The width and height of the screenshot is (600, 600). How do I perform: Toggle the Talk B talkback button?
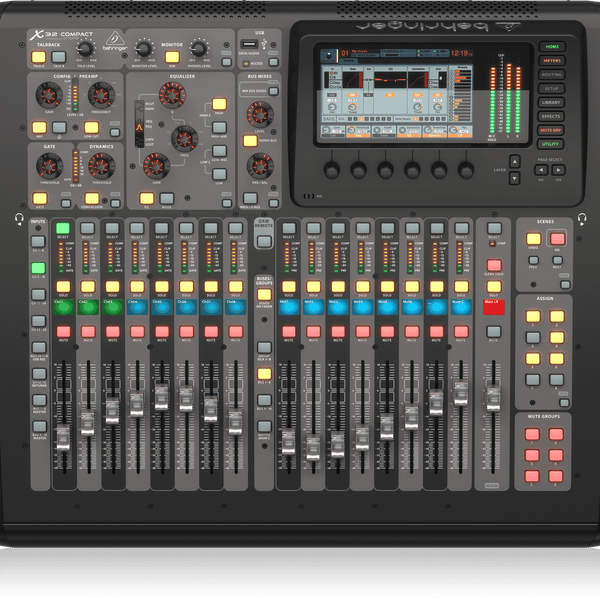(59, 57)
